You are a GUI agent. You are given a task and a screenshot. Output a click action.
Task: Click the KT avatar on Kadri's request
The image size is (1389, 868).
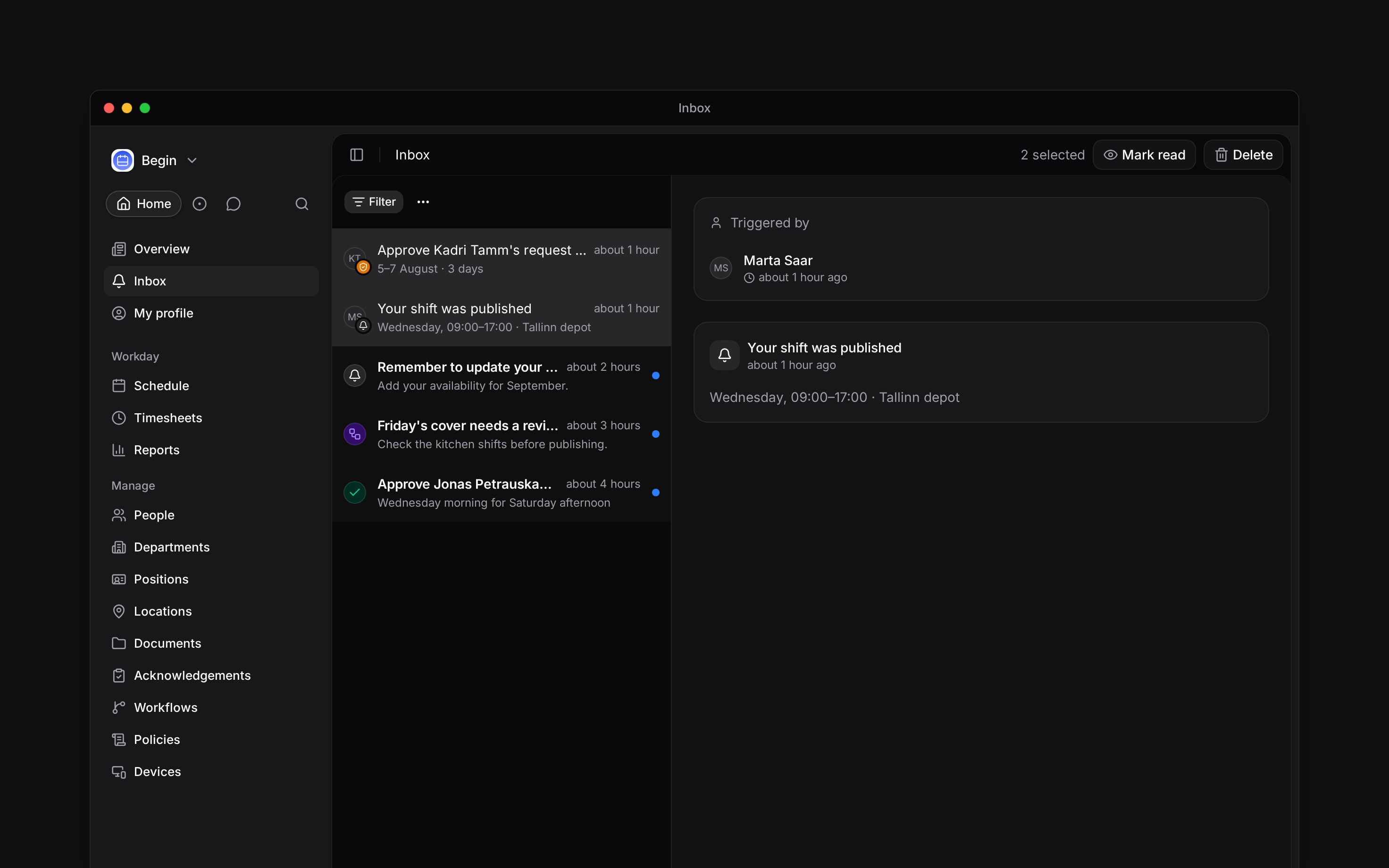355,259
